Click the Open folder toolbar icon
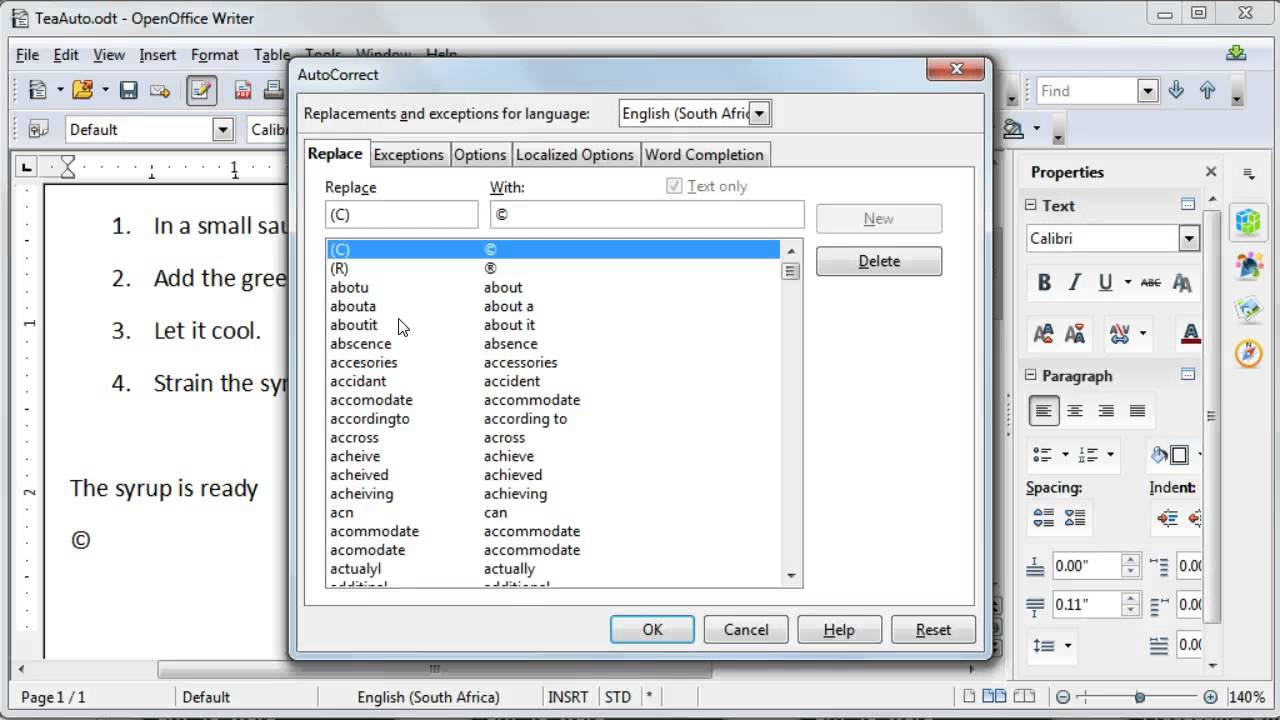This screenshot has height=720, width=1280. pos(82,91)
